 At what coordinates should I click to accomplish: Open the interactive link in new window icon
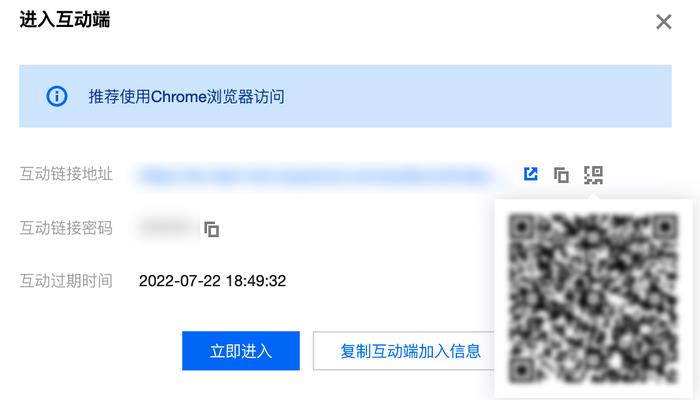tap(530, 174)
